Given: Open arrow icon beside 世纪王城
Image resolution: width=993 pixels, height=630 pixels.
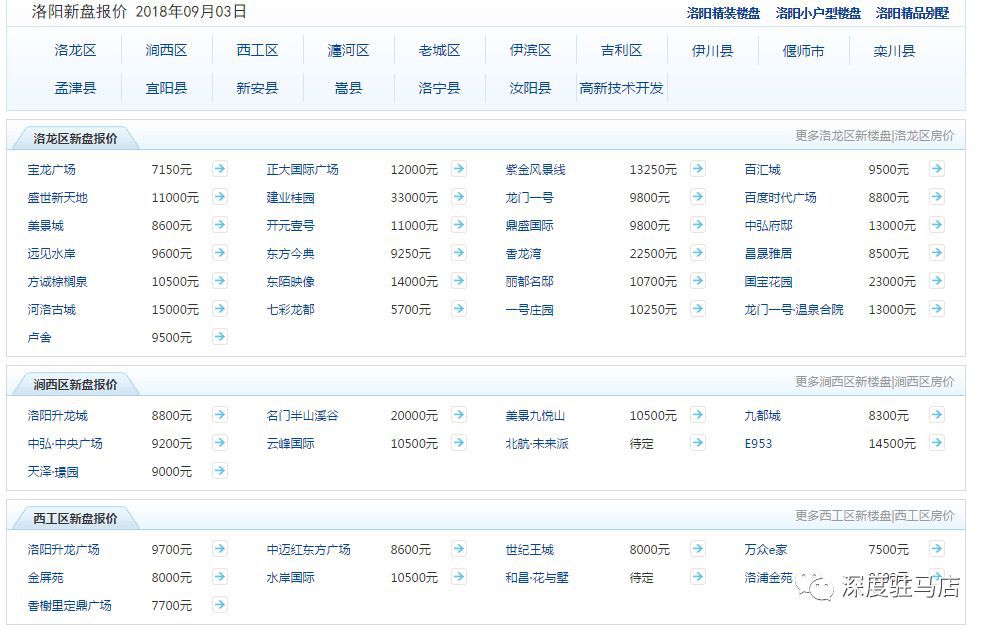Looking at the screenshot, I should tap(698, 549).
